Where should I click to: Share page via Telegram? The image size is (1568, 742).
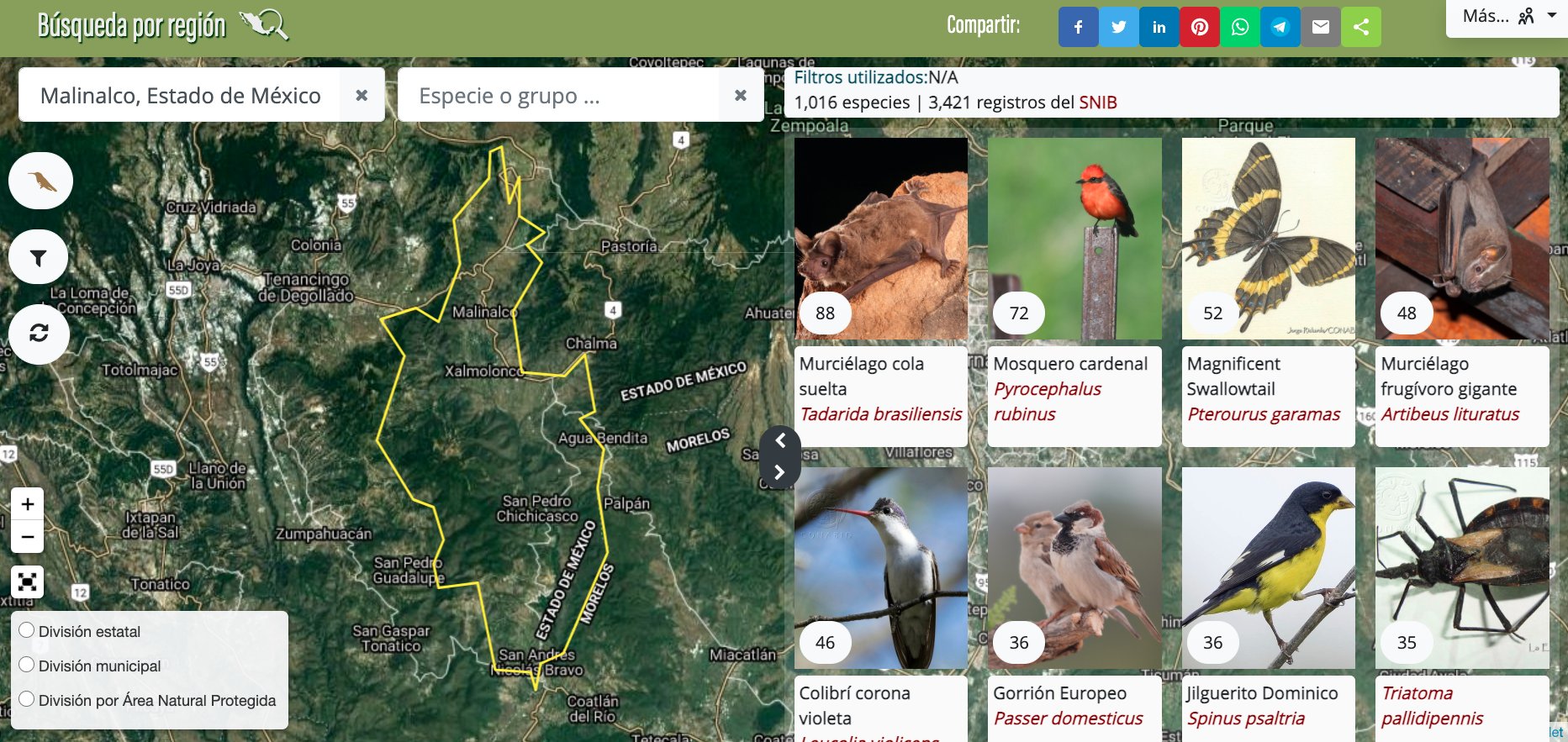tap(1280, 27)
